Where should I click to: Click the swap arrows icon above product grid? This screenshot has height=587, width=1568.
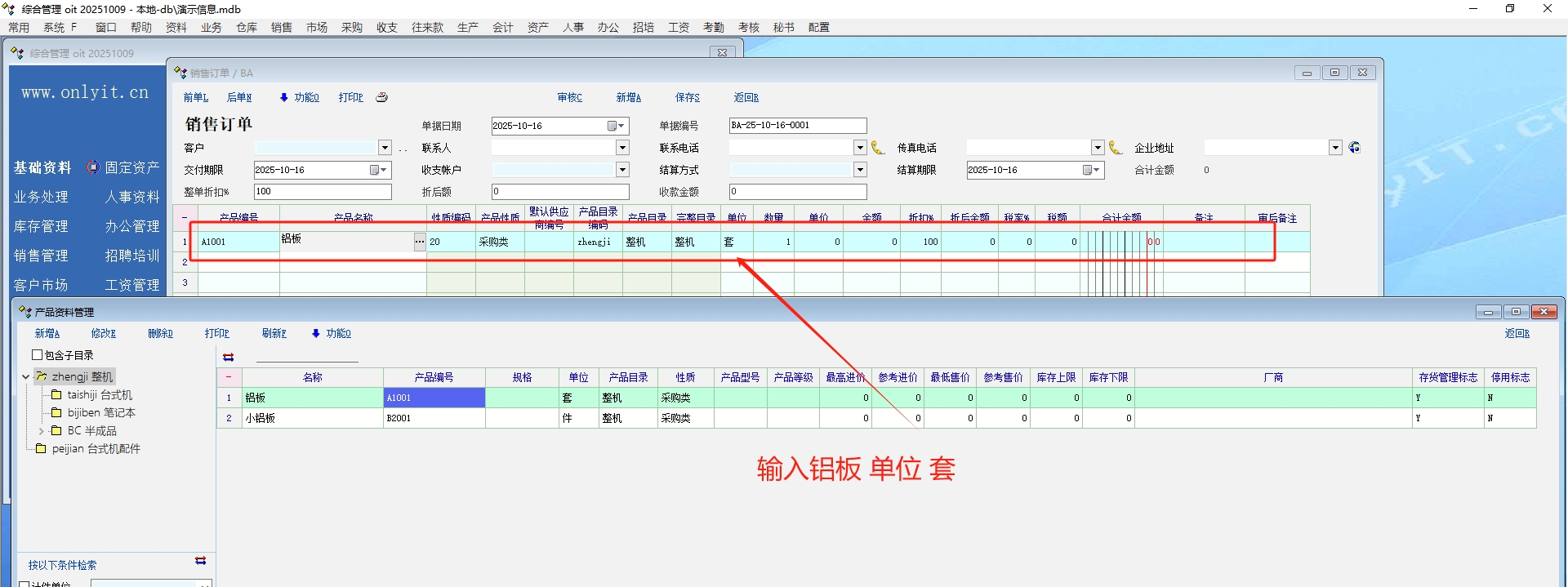(x=229, y=357)
